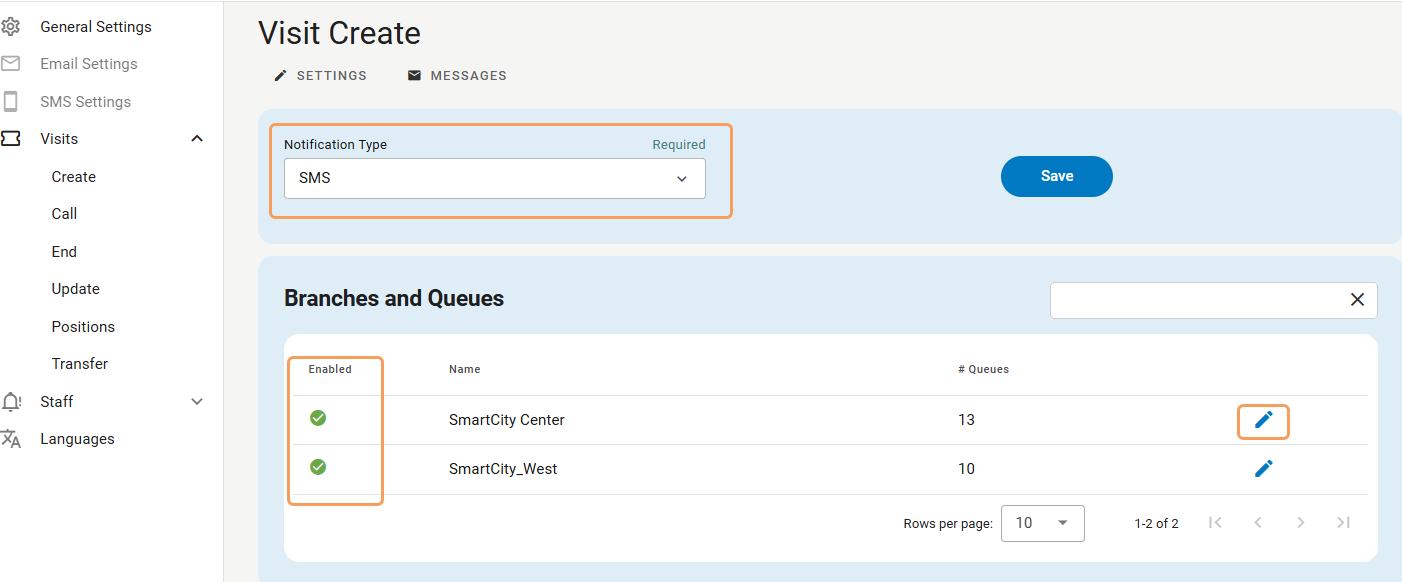Go to next page of branches
The height and width of the screenshot is (582, 1402).
[x=1300, y=522]
